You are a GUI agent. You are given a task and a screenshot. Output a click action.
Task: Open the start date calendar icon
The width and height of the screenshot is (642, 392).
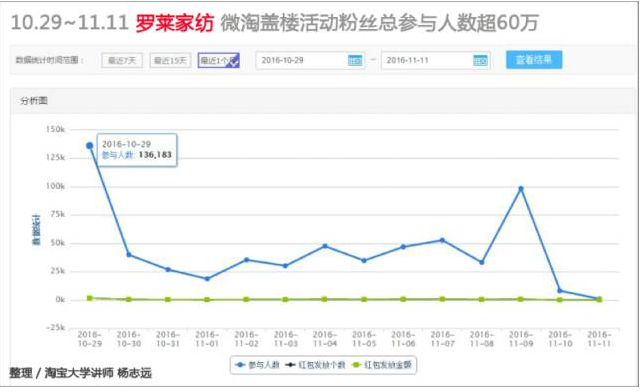[x=355, y=61]
